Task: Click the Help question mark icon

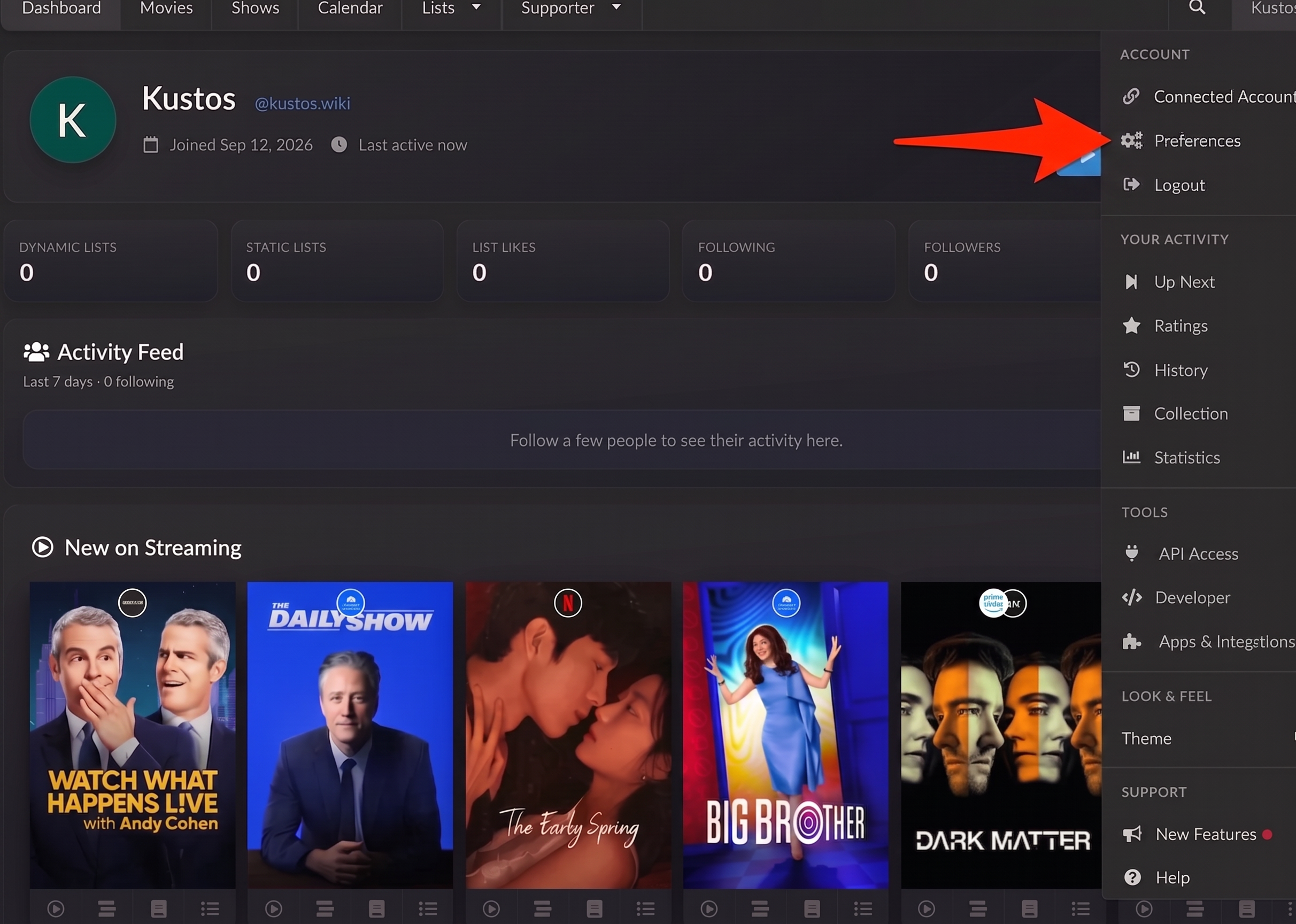Action: coord(1133,877)
